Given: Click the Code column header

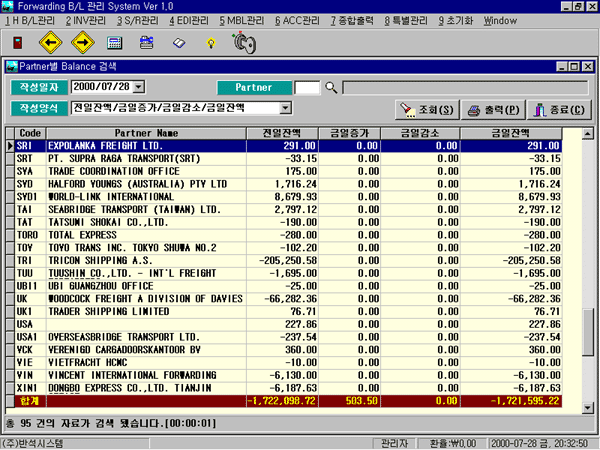Looking at the screenshot, I should (x=30, y=133).
